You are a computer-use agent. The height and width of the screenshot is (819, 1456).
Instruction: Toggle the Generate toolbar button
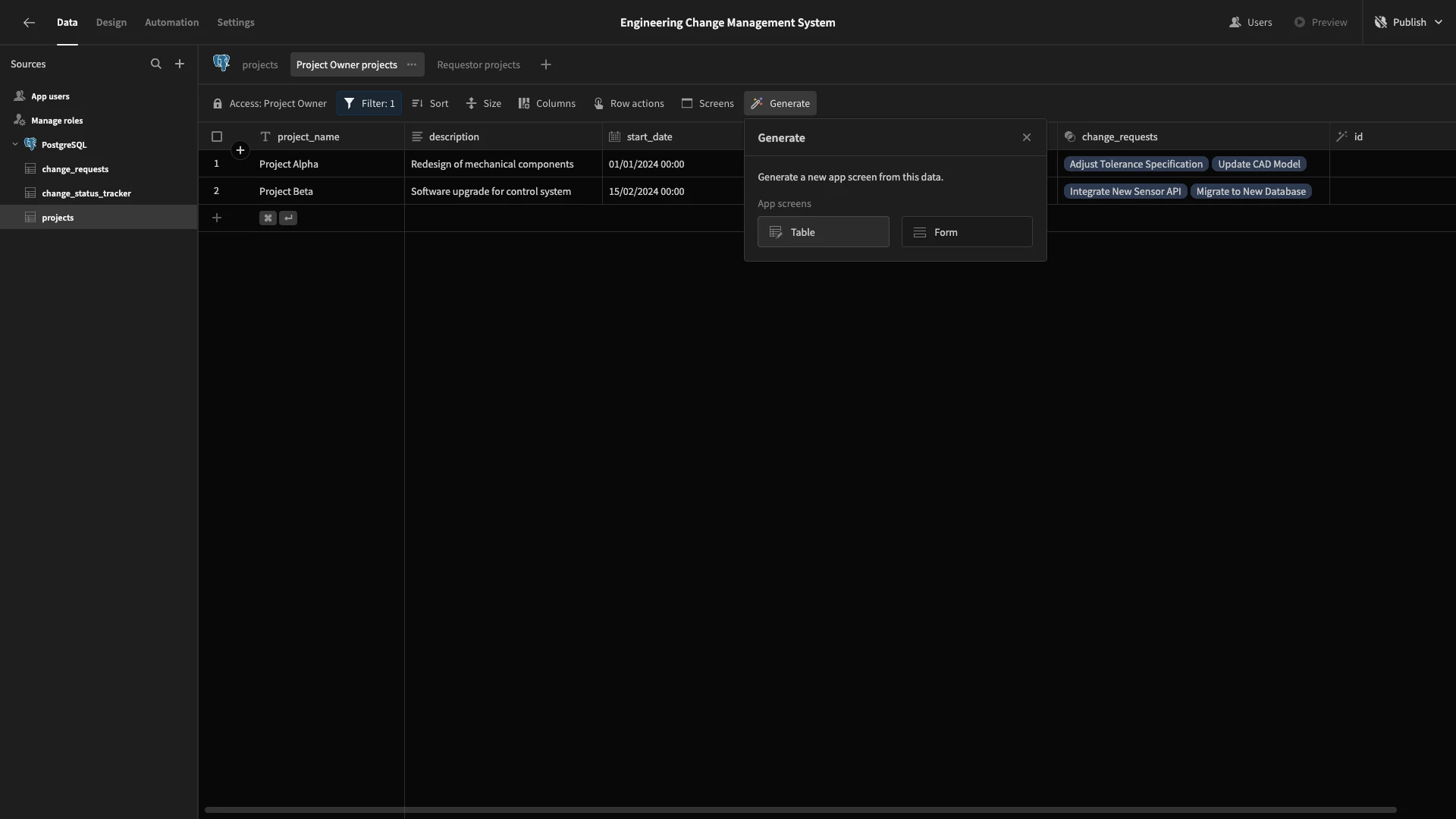tap(780, 104)
